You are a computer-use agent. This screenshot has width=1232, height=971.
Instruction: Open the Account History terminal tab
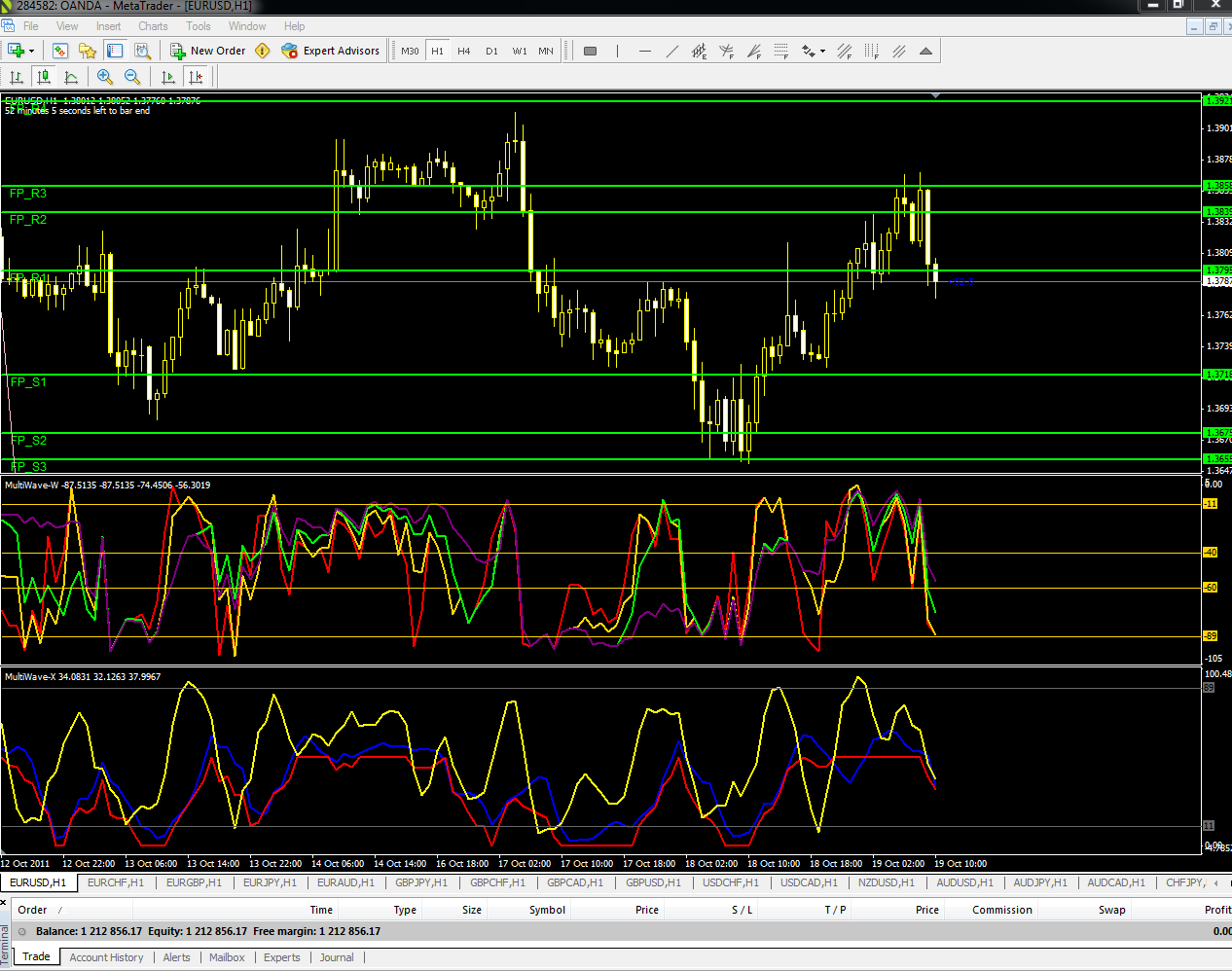pyautogui.click(x=106, y=957)
